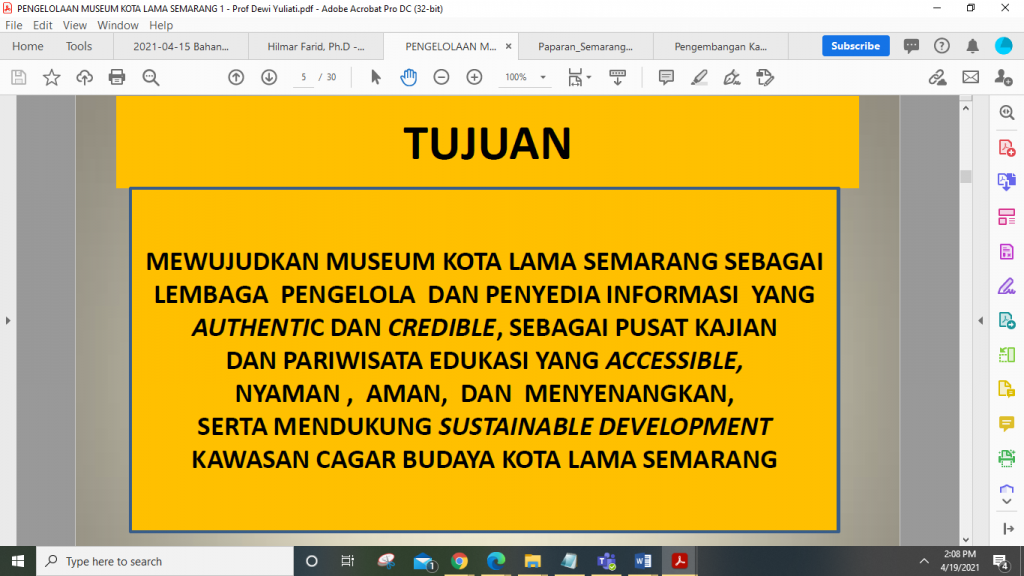Collapse the right tools pane
The image size is (1024, 576).
coord(981,320)
